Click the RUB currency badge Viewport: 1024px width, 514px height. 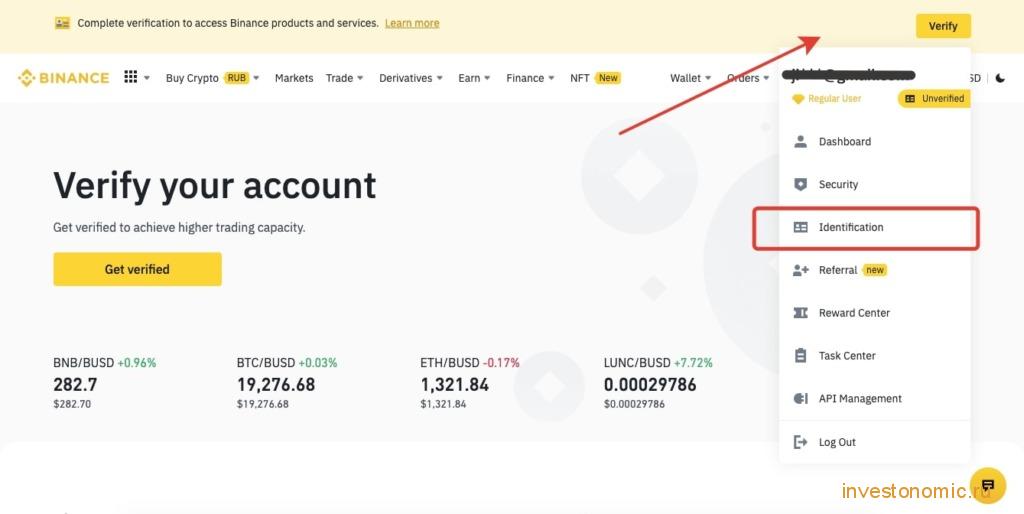click(236, 78)
